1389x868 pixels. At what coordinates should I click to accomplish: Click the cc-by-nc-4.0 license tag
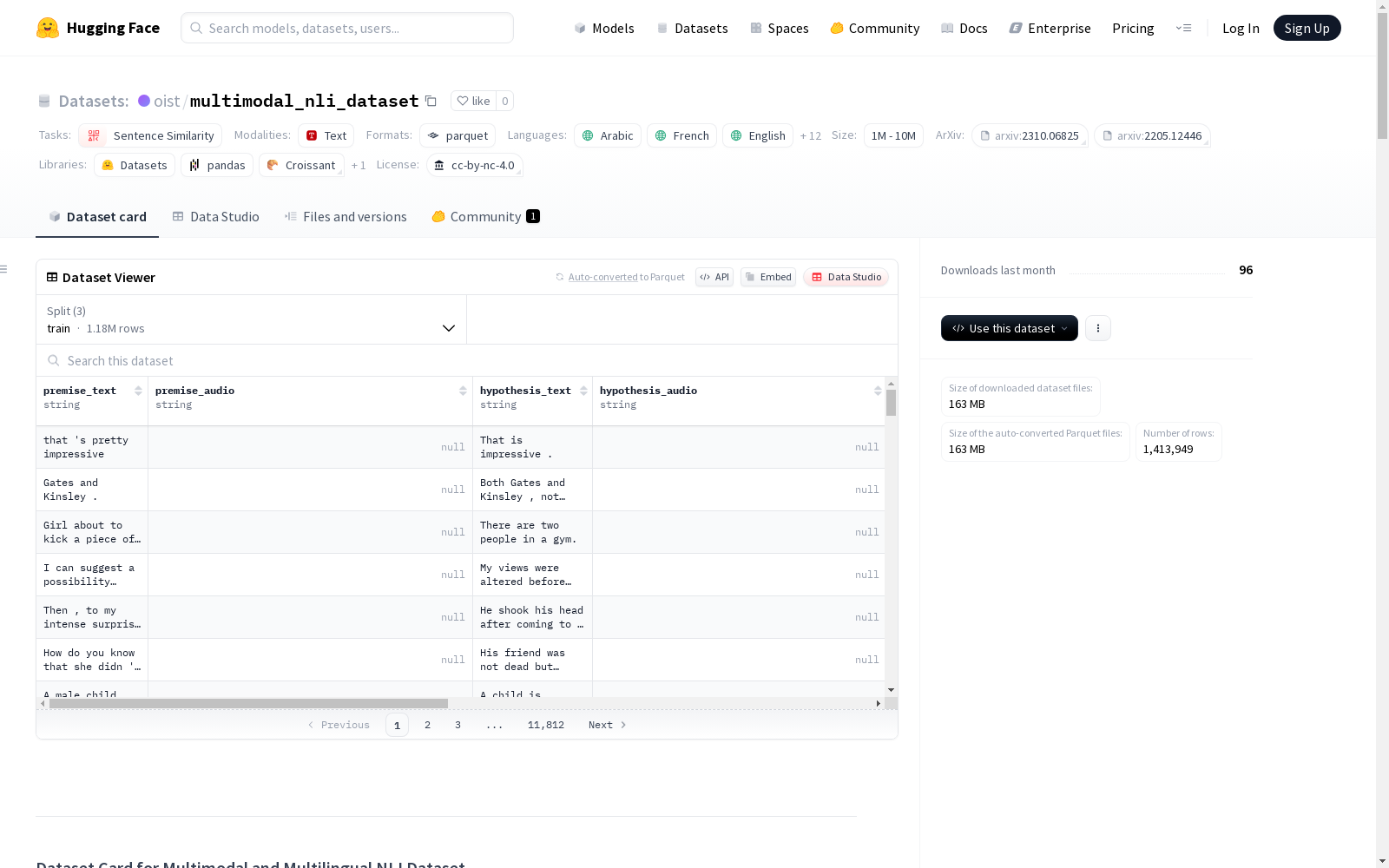(x=474, y=165)
